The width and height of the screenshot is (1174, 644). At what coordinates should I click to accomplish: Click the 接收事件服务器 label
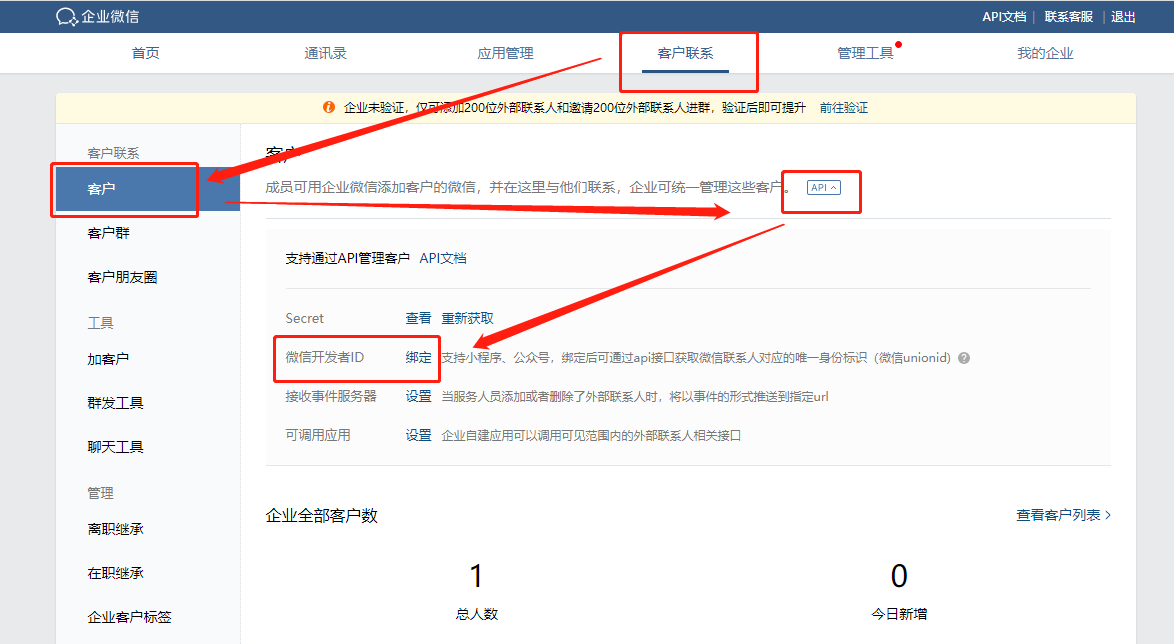[x=330, y=396]
